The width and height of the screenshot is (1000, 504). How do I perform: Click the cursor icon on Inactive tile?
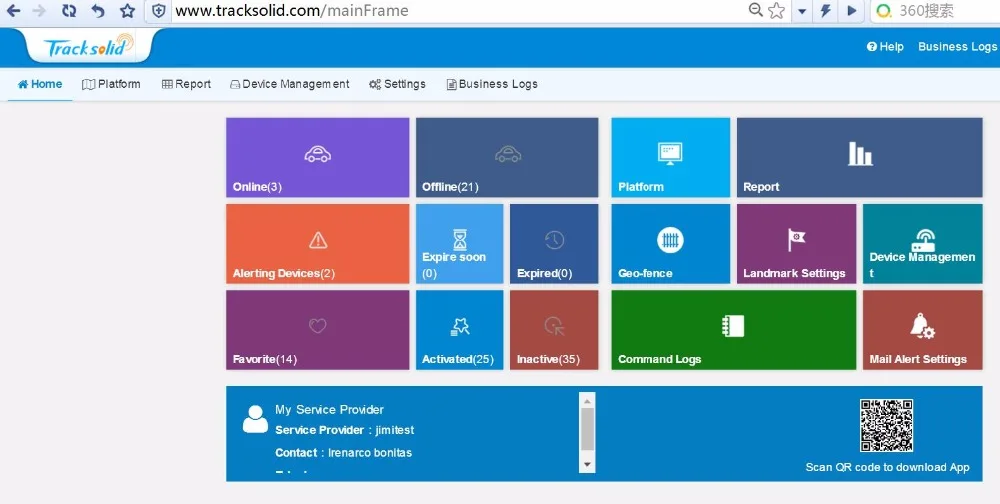[554, 326]
